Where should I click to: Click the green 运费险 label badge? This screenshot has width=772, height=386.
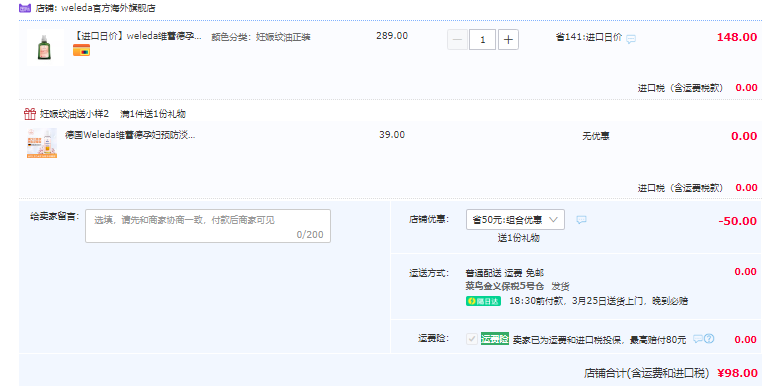pos(495,339)
